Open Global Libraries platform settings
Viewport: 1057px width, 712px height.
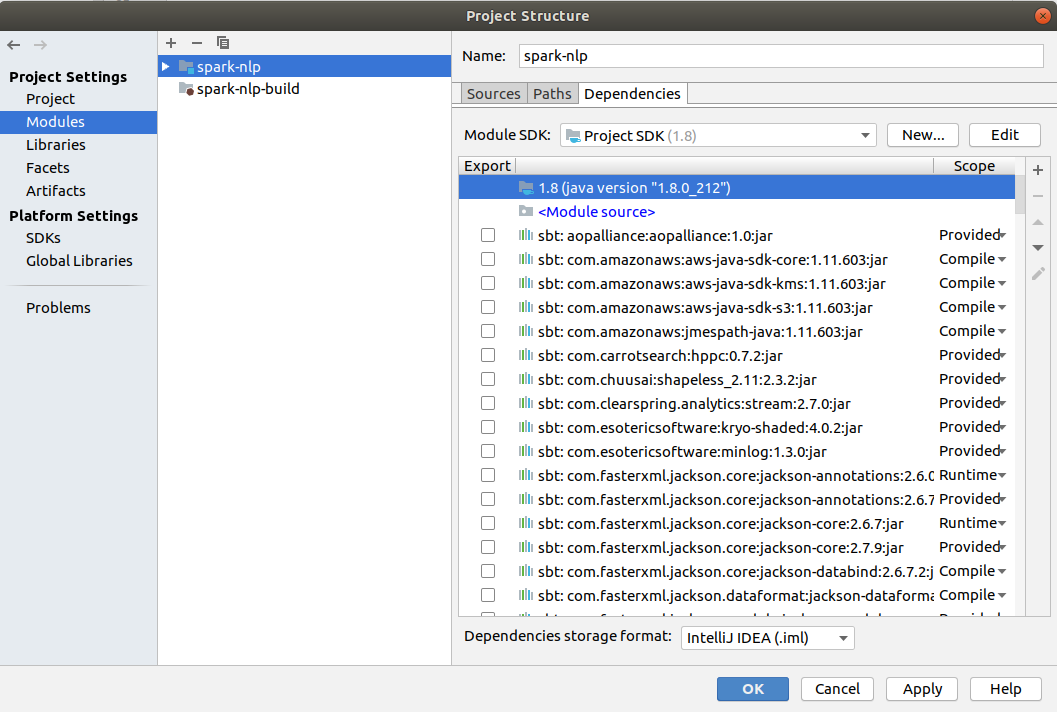tap(80, 261)
